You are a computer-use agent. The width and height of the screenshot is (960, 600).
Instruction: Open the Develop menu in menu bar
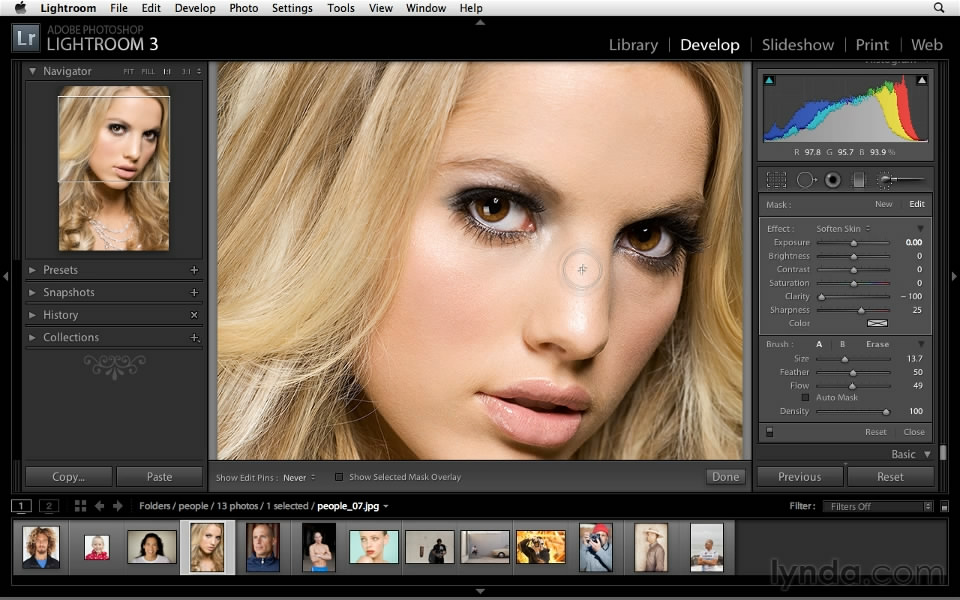coord(195,8)
